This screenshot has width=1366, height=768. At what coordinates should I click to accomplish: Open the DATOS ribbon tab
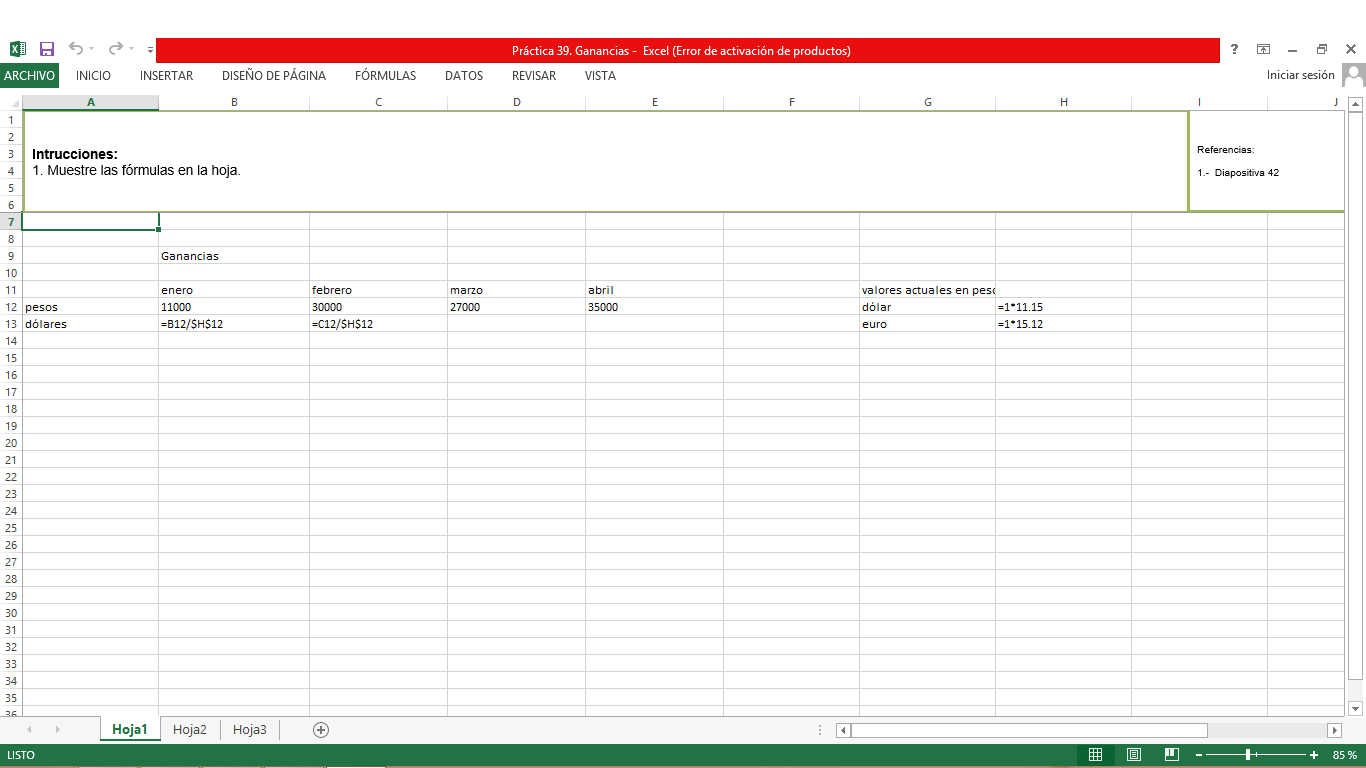coord(464,76)
